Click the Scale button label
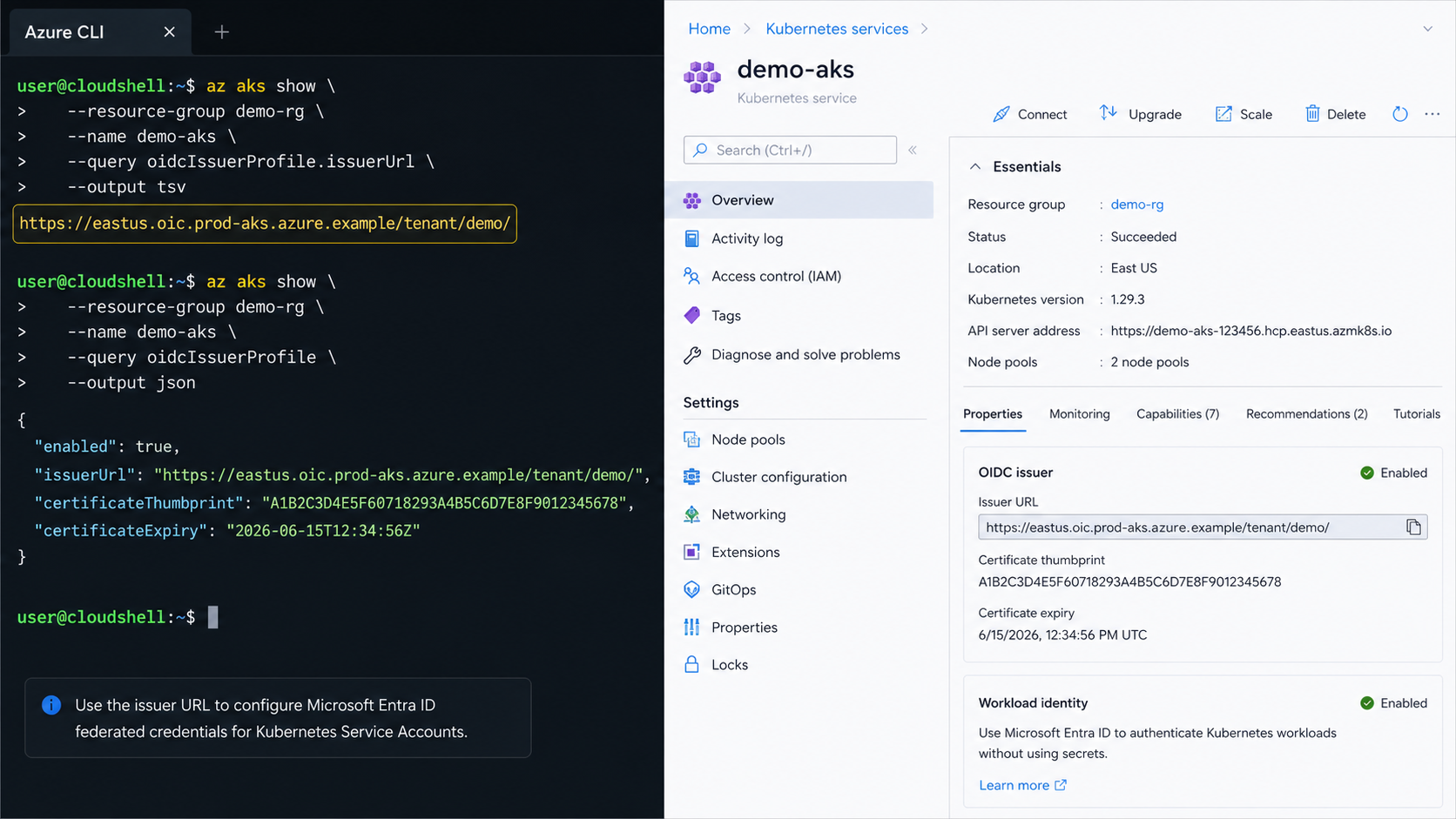 (1256, 114)
